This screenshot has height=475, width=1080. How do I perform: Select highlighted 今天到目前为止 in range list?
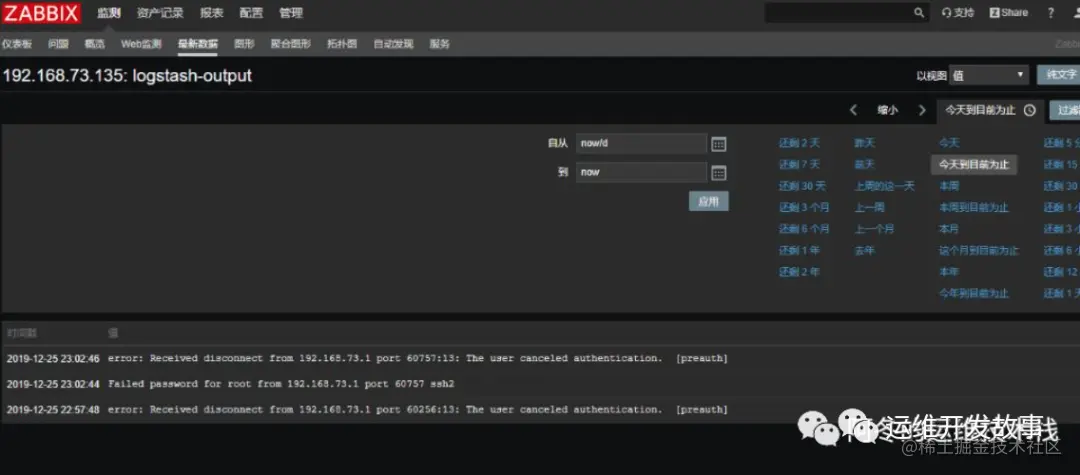point(974,165)
